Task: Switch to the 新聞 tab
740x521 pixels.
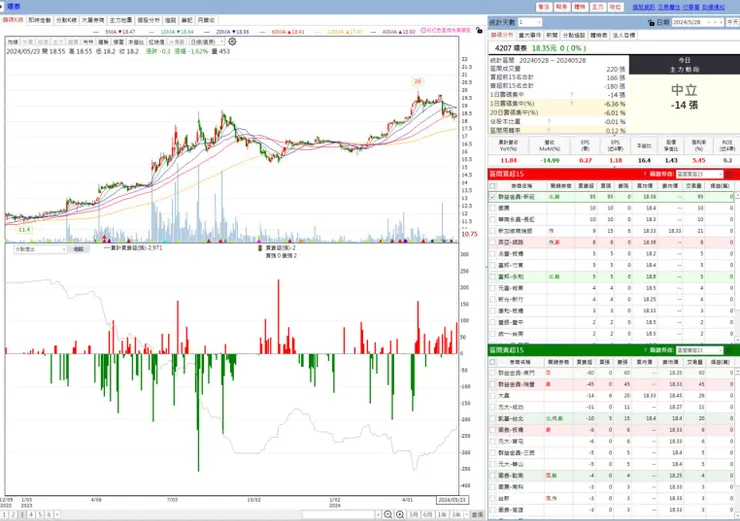Action: 552,35
